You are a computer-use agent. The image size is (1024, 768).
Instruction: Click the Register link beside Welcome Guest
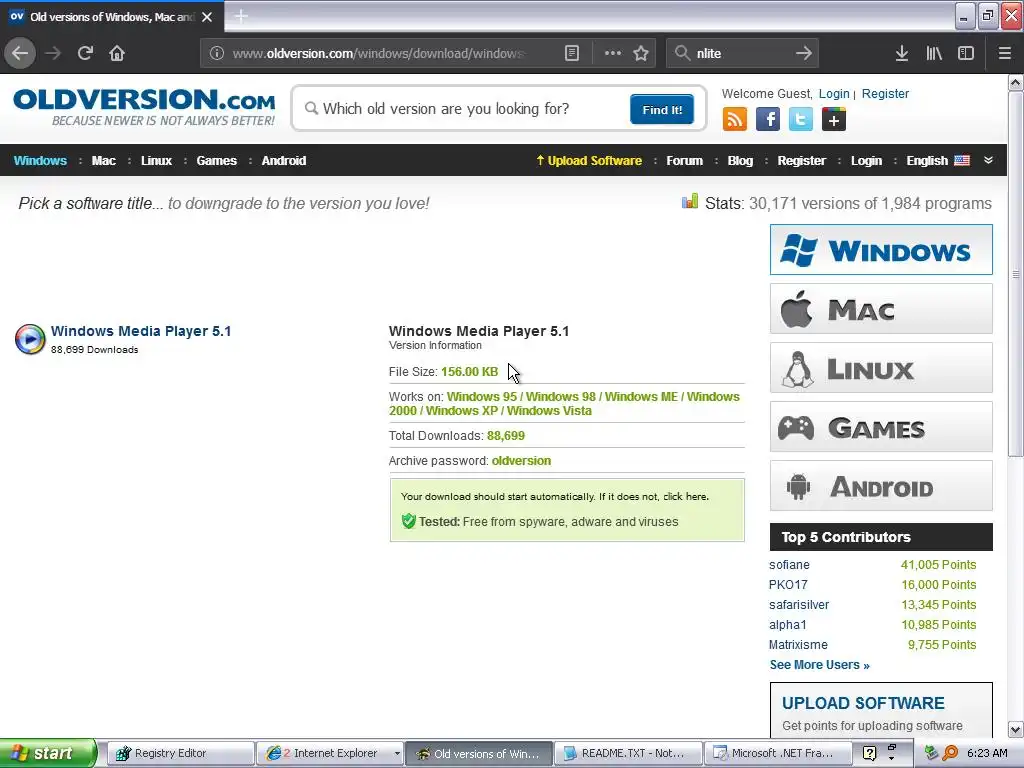885,93
